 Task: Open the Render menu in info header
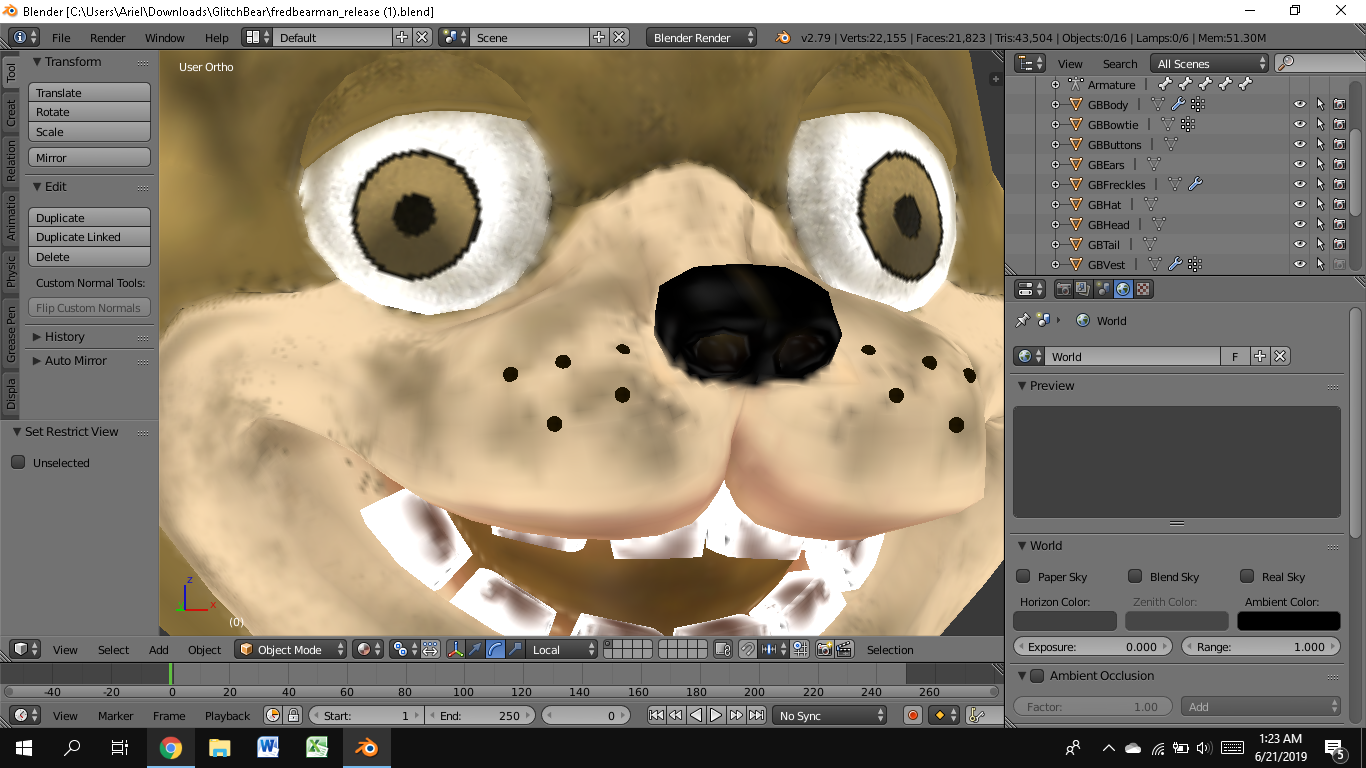click(x=108, y=38)
